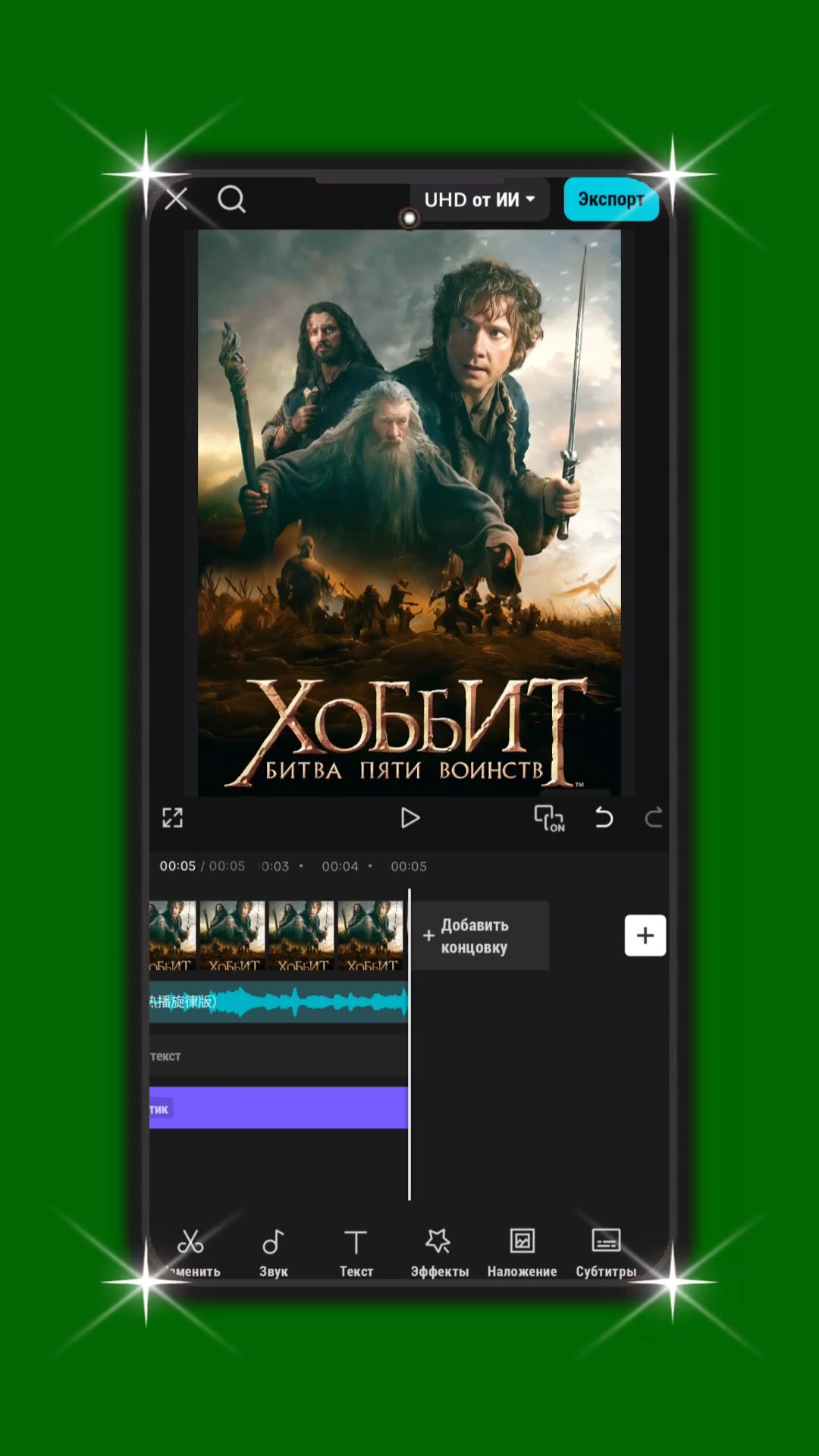The width and height of the screenshot is (819, 1456).
Task: Toggle the ON overlay mode icon
Action: (549, 818)
